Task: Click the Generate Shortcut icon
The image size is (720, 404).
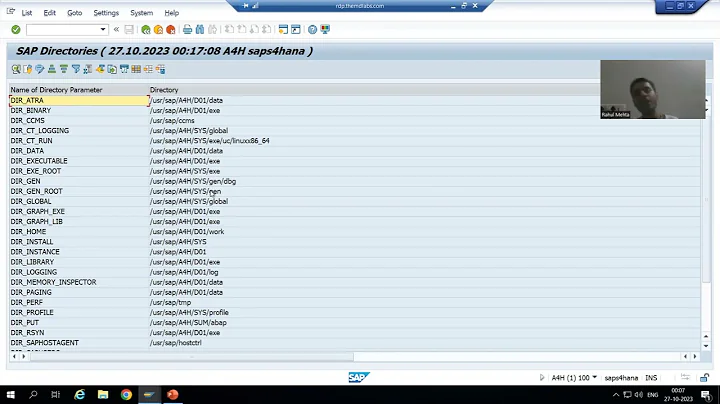Action: (x=296, y=30)
